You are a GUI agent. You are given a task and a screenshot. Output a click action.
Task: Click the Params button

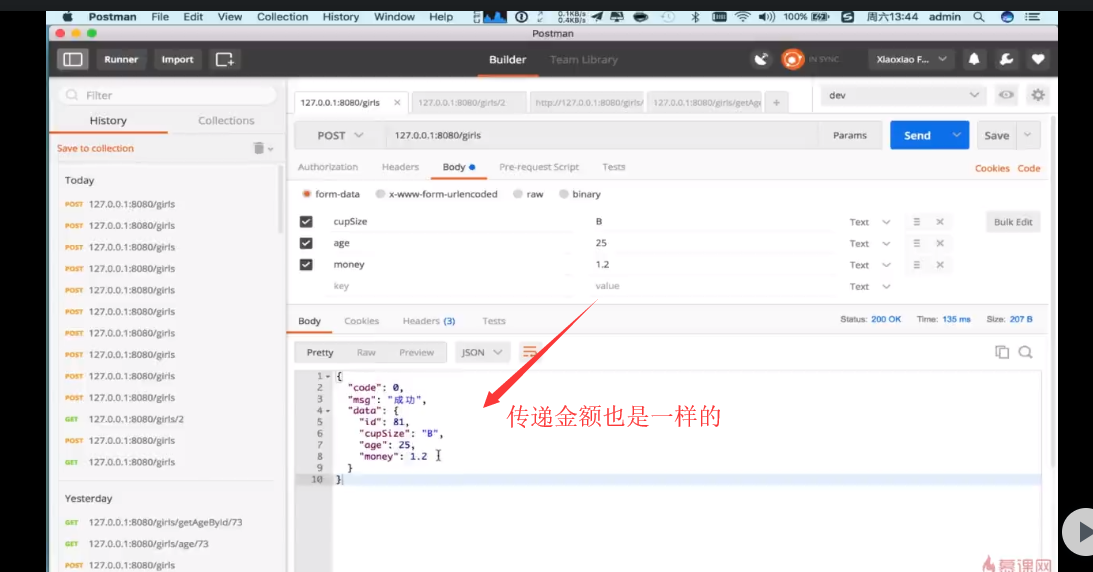click(850, 135)
